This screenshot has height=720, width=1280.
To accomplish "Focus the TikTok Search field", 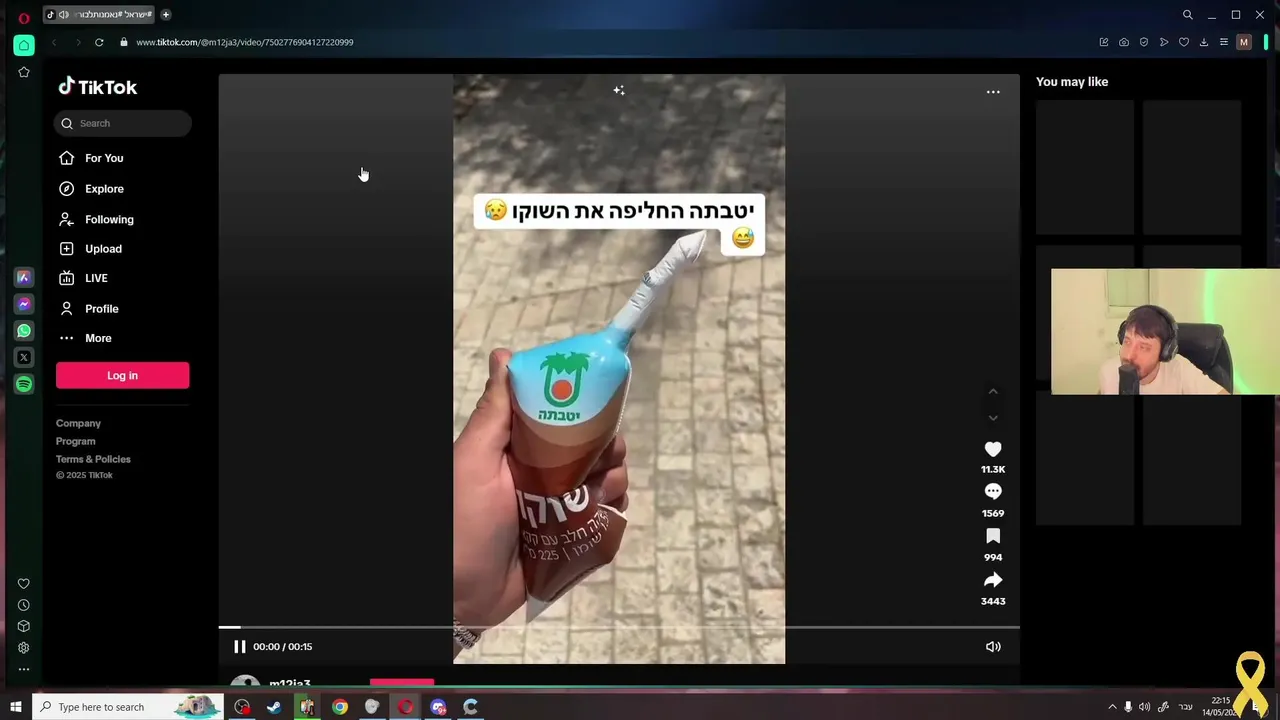I will point(122,123).
